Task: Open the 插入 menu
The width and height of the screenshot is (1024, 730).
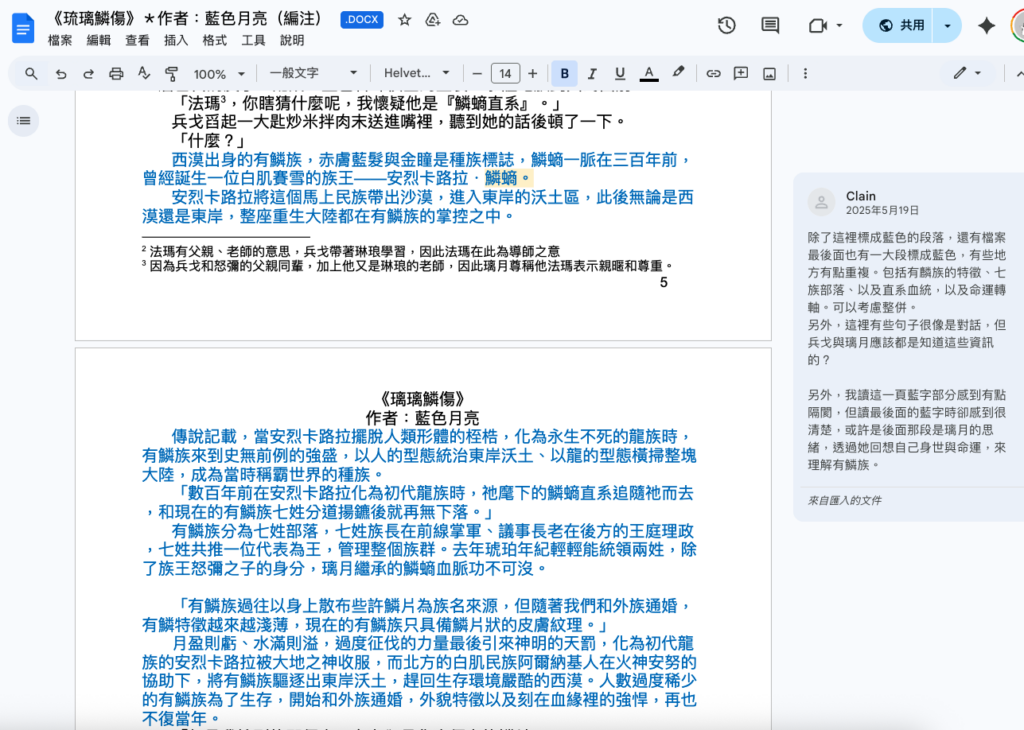Action: click(x=176, y=40)
